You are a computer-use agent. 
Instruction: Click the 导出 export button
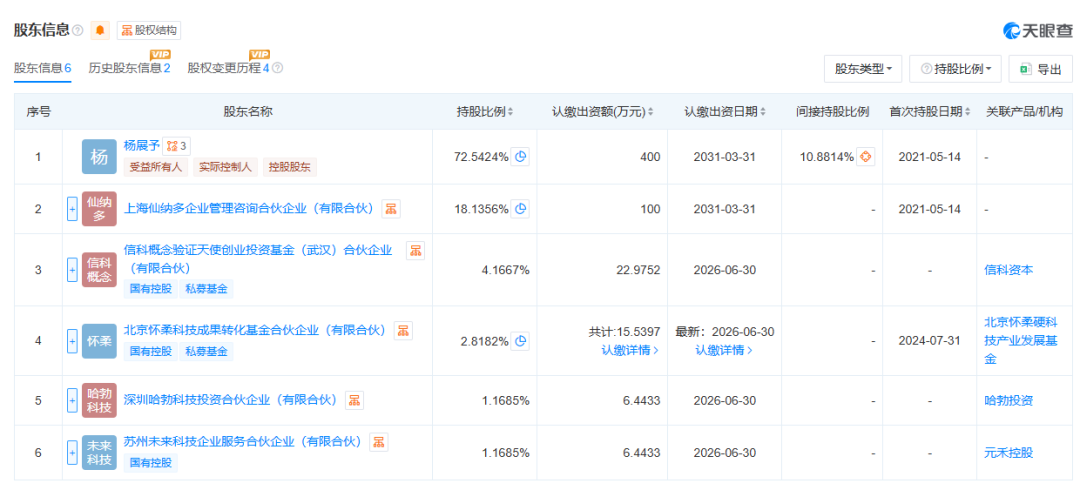pyautogui.click(x=1041, y=69)
